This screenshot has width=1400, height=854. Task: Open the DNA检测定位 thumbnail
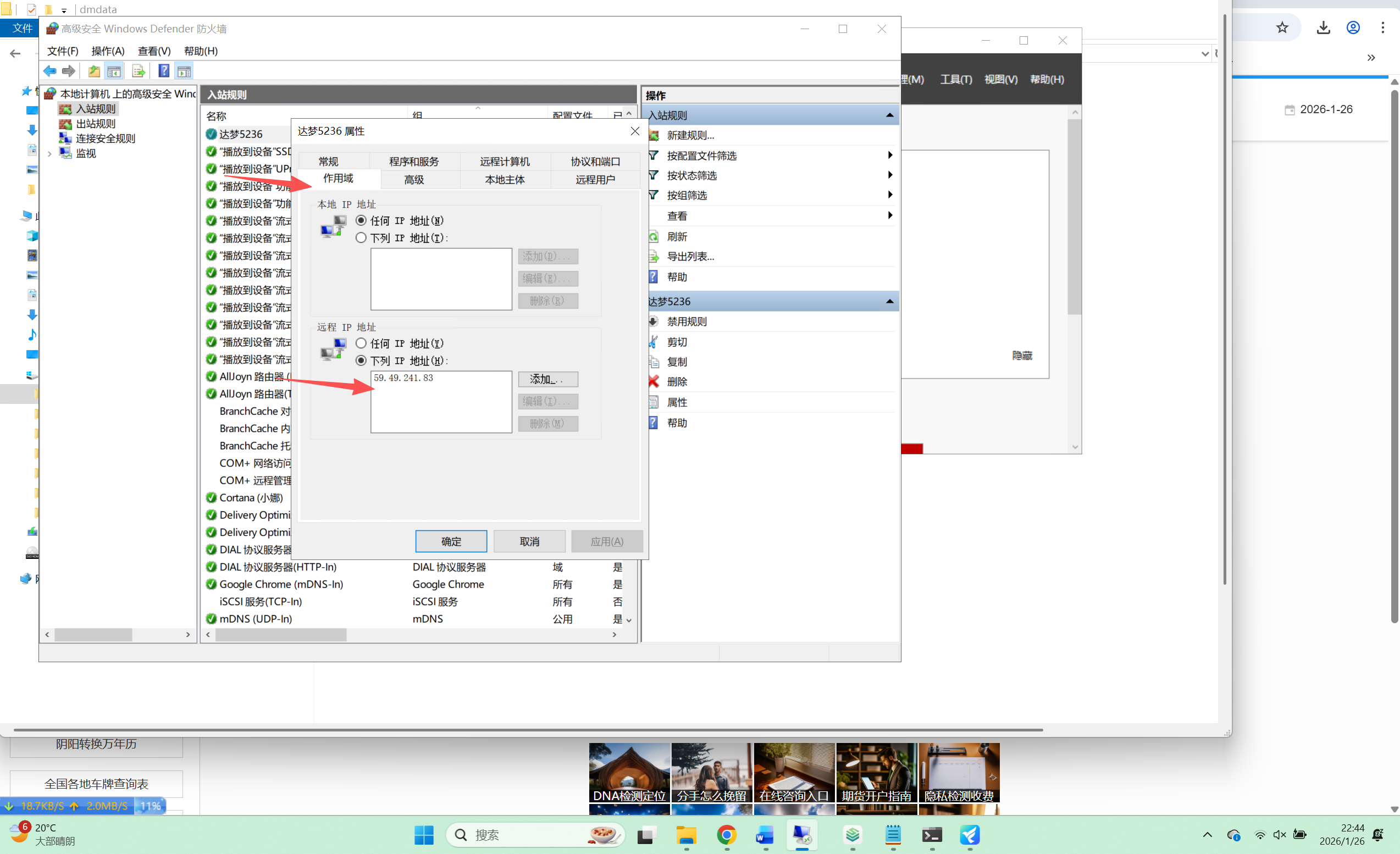(629, 773)
